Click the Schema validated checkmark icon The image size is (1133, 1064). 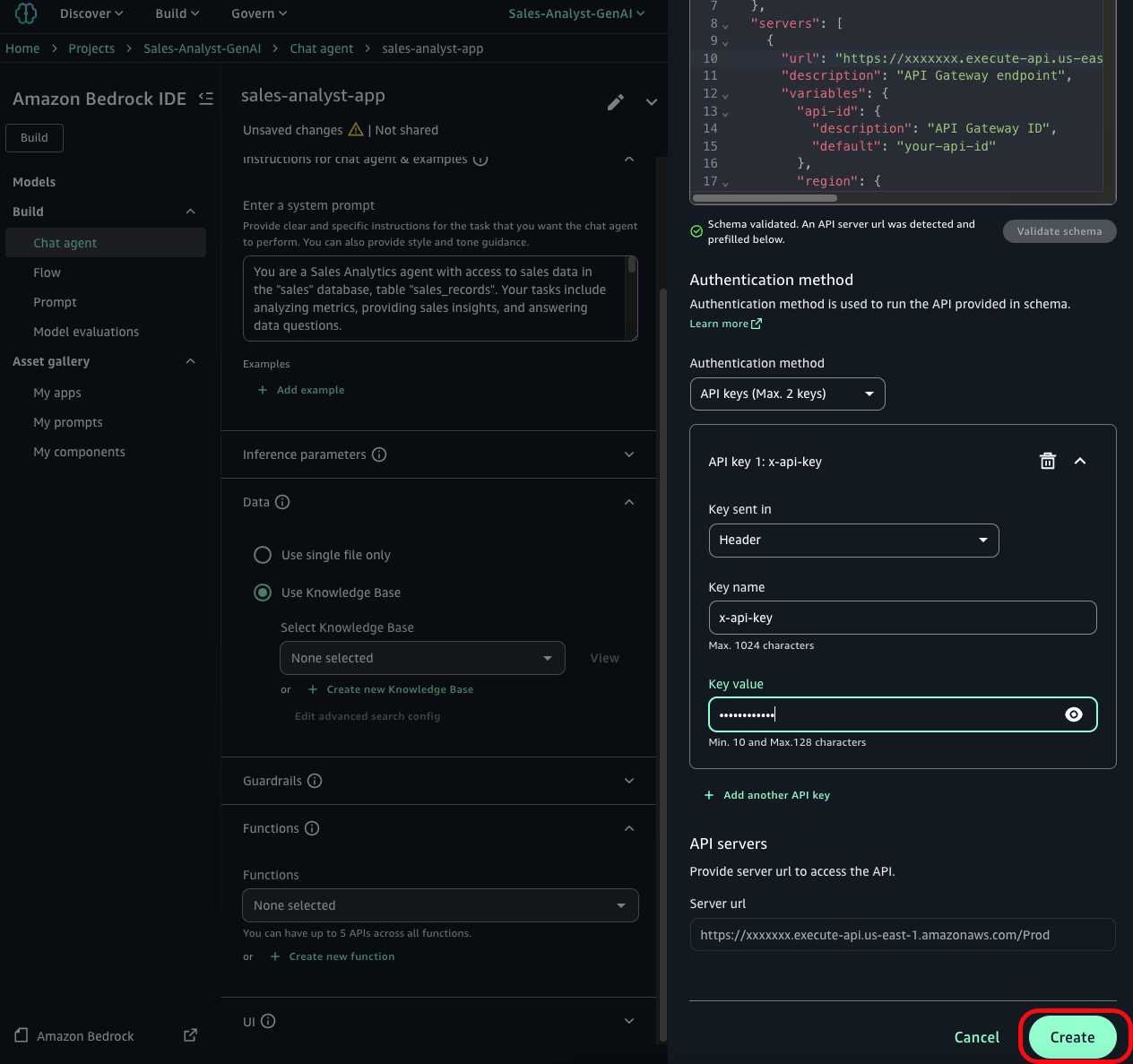pos(696,231)
